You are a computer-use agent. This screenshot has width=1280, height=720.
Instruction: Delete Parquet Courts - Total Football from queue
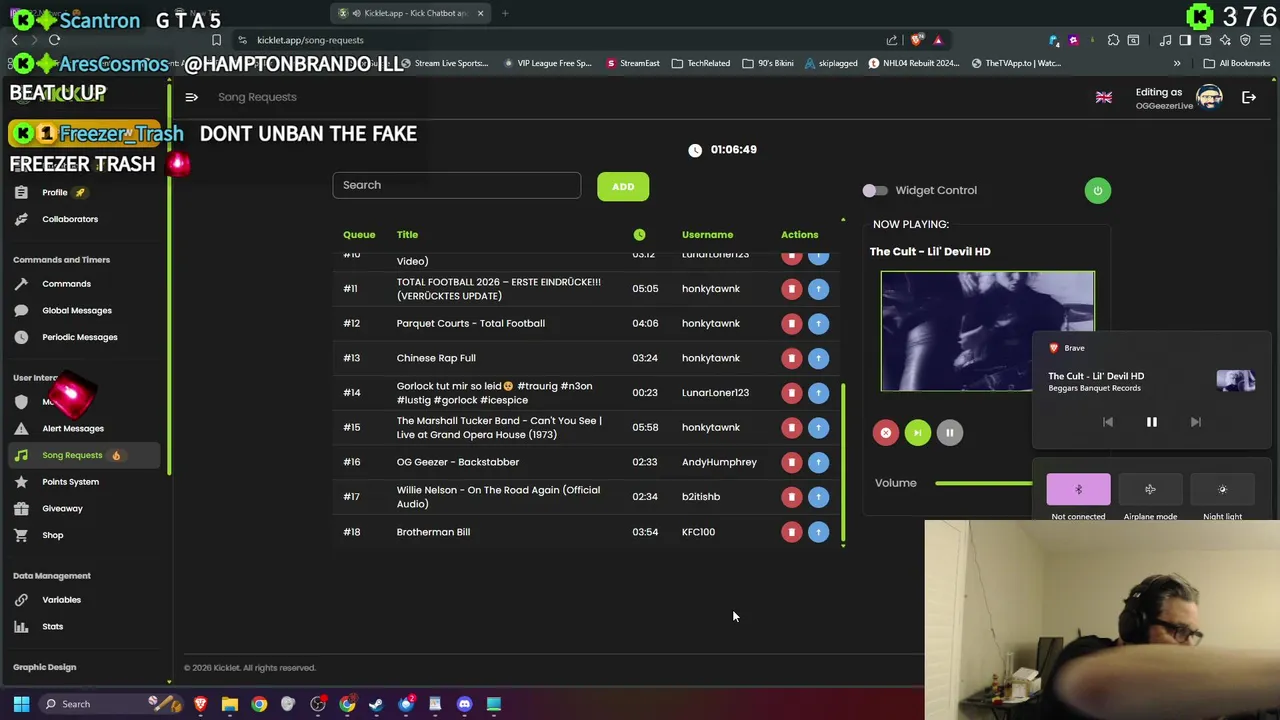pyautogui.click(x=791, y=323)
